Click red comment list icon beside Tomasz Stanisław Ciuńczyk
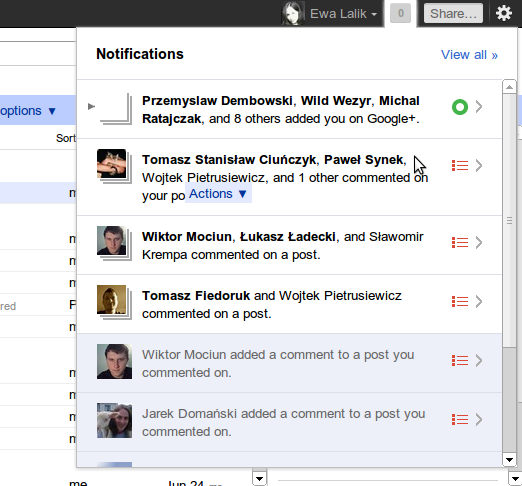 tap(460, 165)
